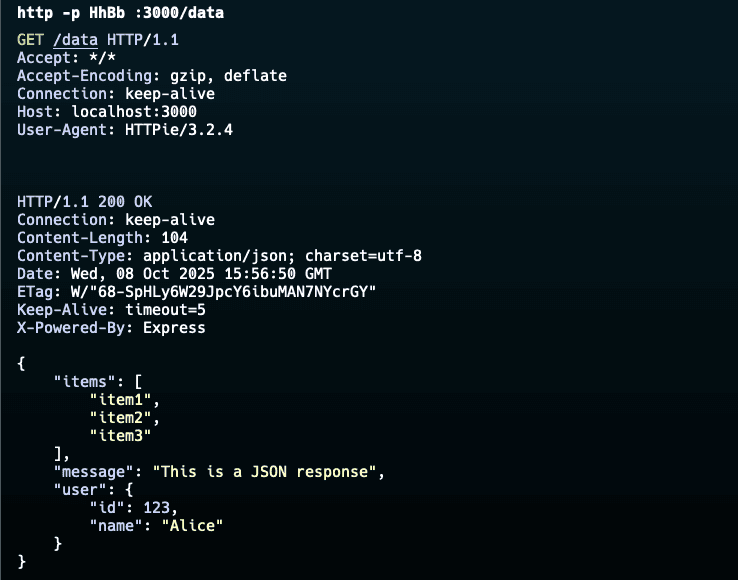Click the User-Agent HTTPie/3.2.4 header

(125, 129)
